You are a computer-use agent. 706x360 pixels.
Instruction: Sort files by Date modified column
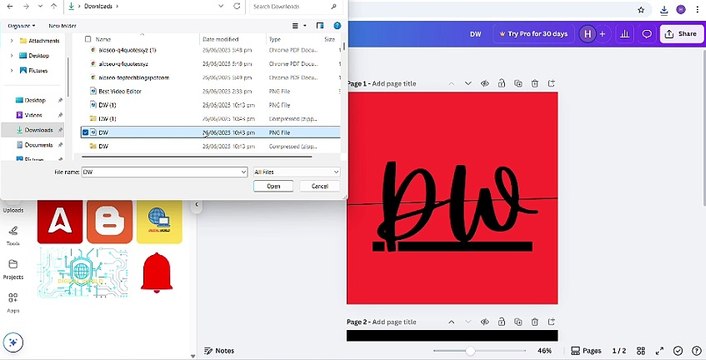point(220,40)
